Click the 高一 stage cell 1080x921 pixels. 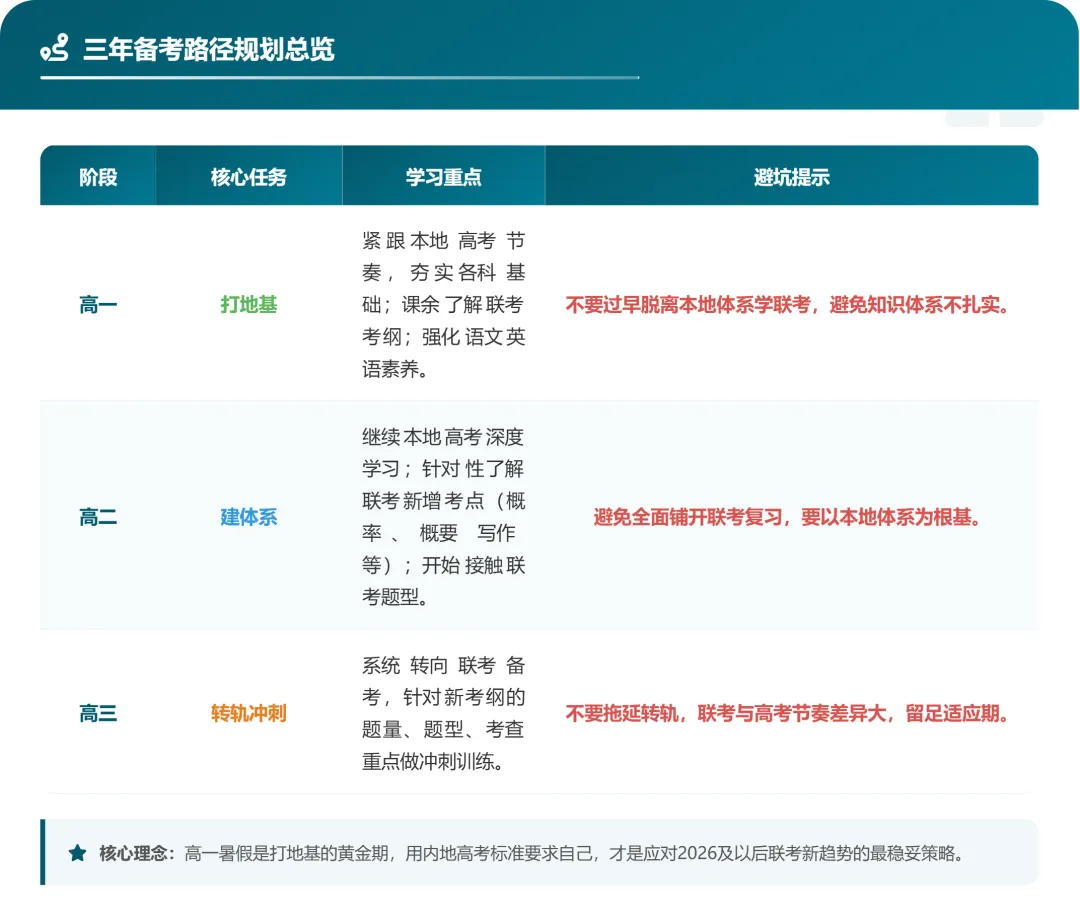tap(98, 304)
